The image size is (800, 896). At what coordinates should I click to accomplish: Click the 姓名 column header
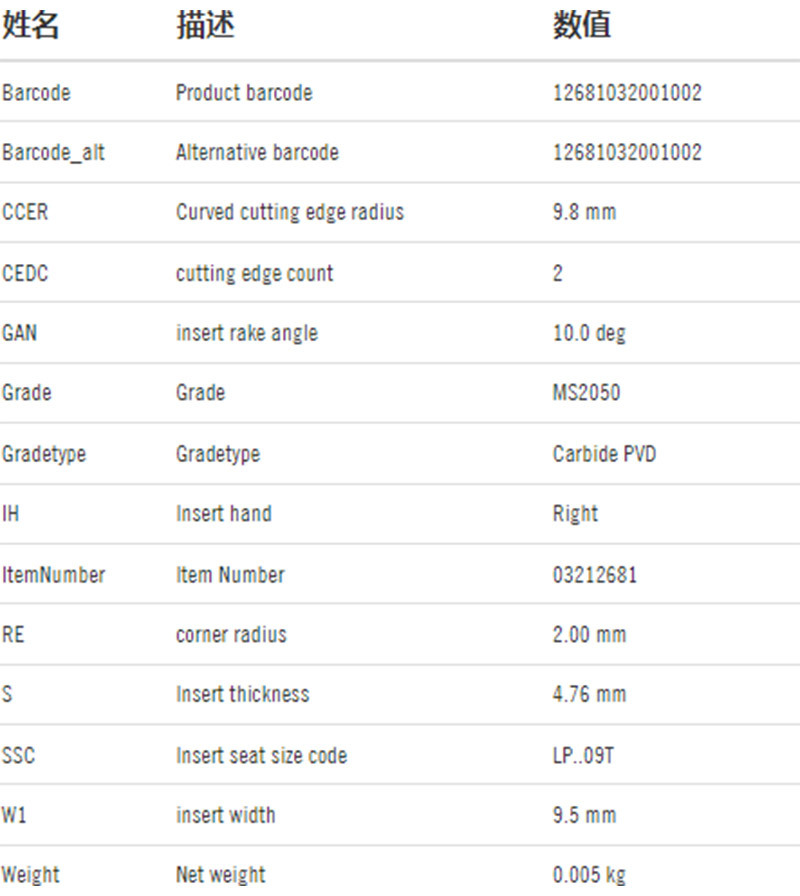tap(30, 25)
